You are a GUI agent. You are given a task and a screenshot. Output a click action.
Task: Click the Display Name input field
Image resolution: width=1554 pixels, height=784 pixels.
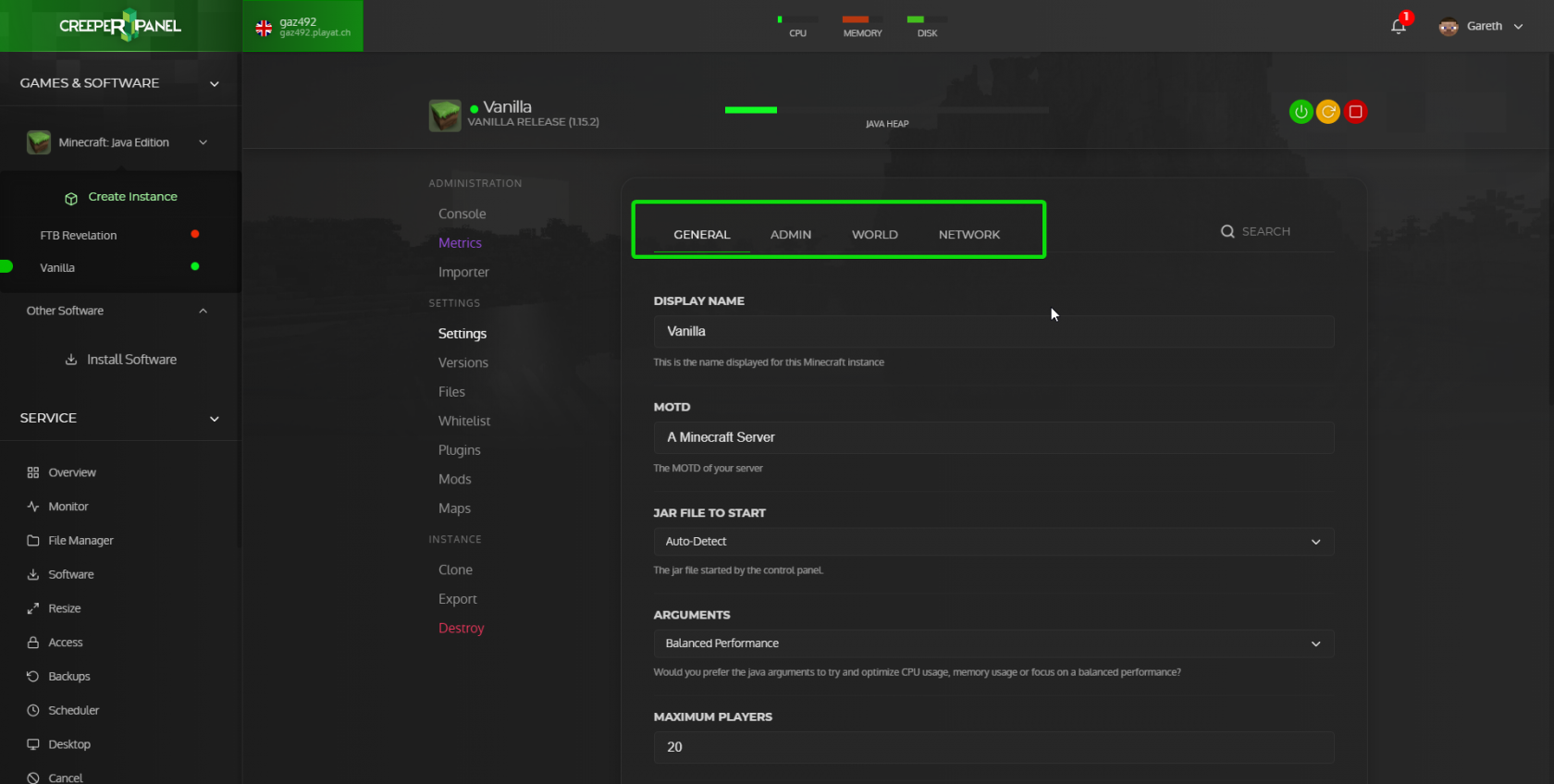[993, 332]
